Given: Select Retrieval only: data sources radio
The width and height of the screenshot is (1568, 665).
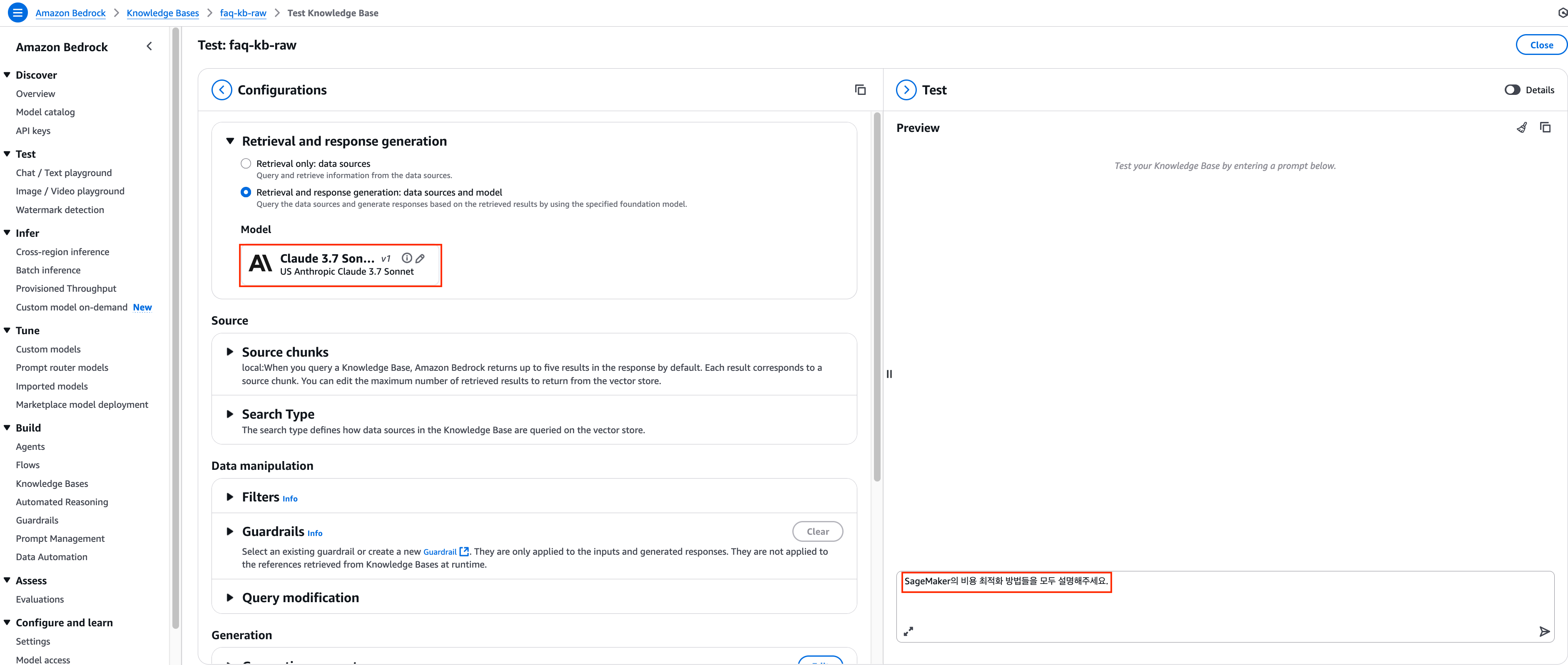Looking at the screenshot, I should (x=246, y=164).
